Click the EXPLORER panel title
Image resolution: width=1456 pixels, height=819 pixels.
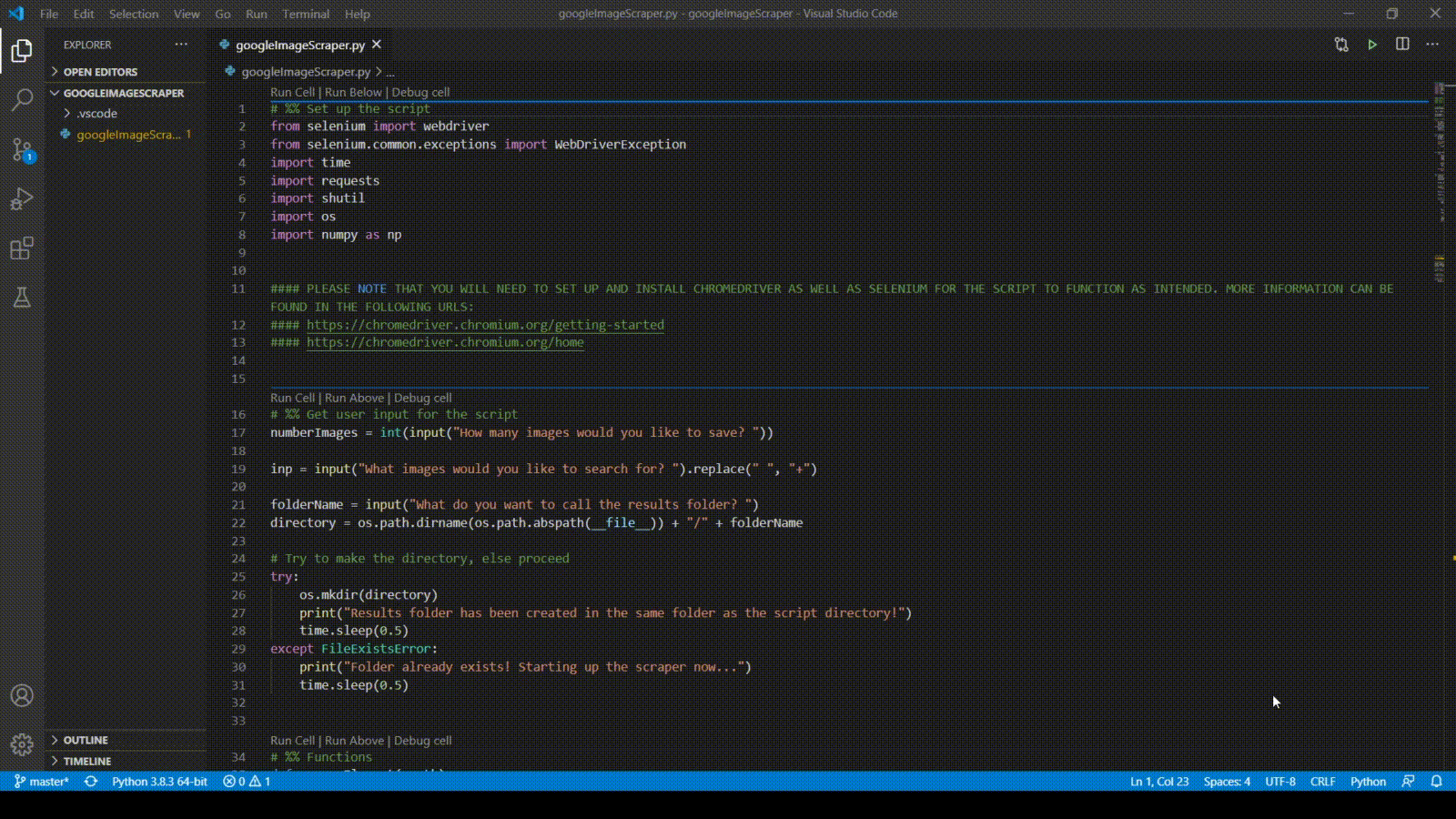(x=87, y=45)
